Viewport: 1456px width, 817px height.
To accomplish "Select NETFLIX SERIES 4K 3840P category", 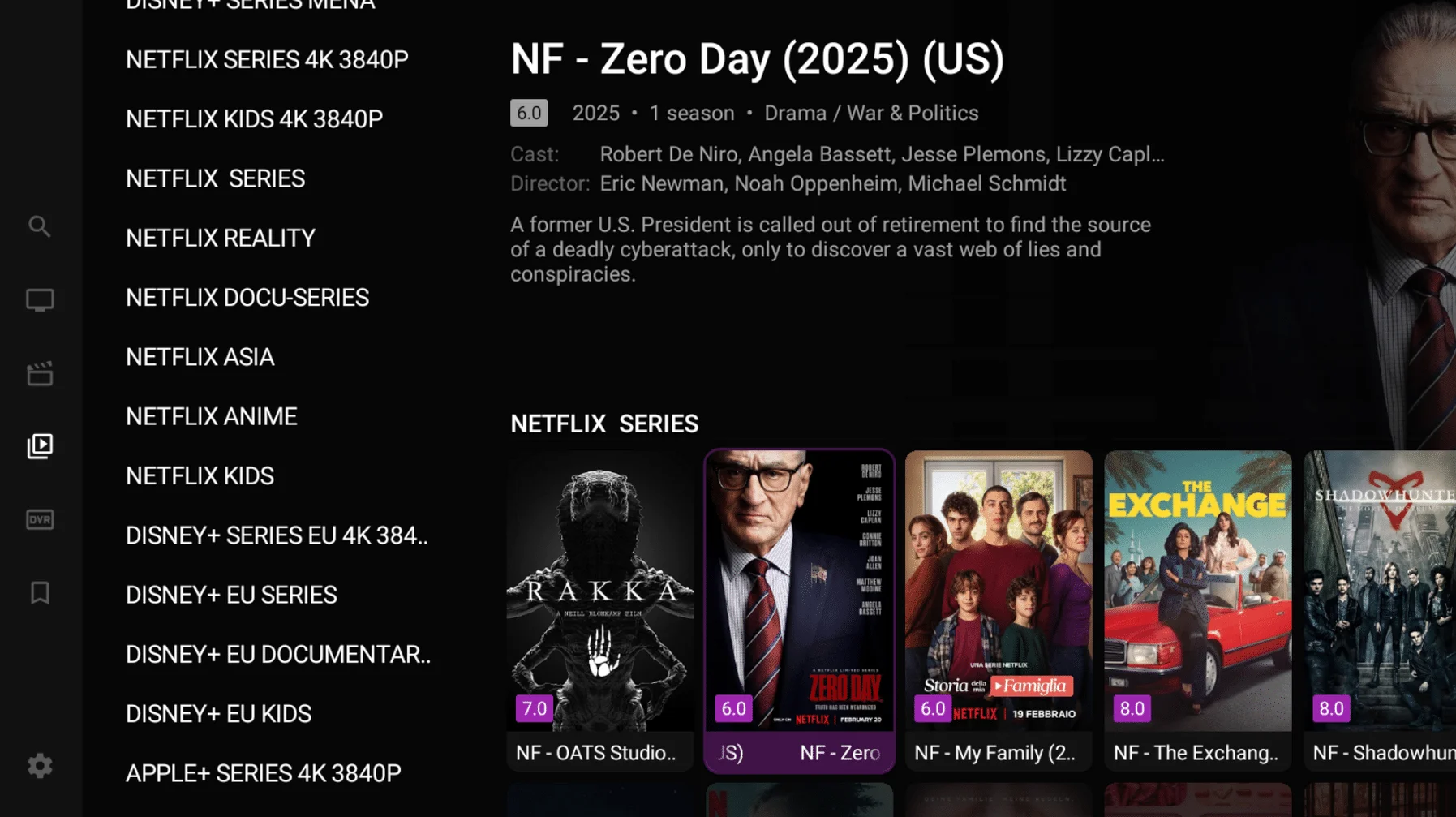I will click(267, 60).
